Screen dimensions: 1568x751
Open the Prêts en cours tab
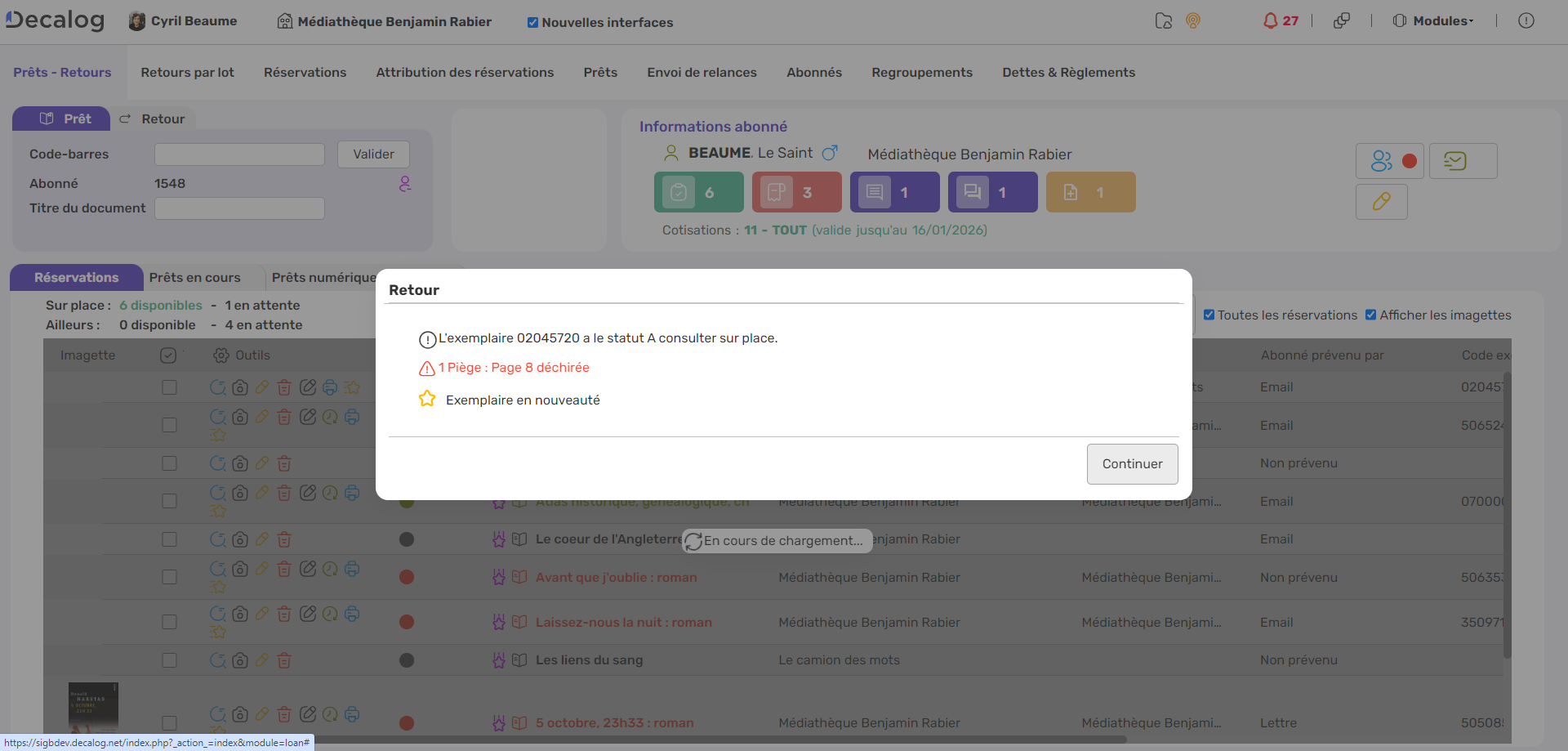194,278
